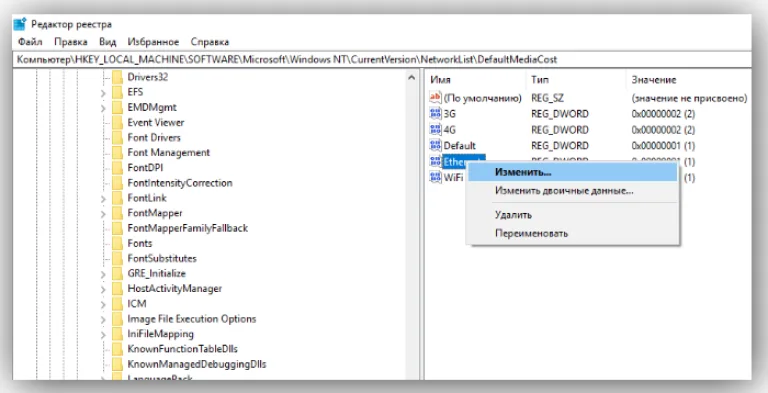Open the Файл menu
This screenshot has width=768, height=393.
coord(30,42)
